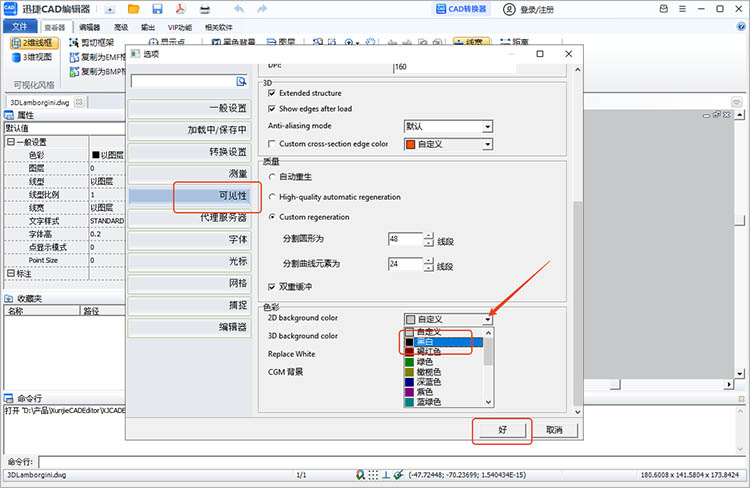Screen dimensions: 750x488
Task: Click the 好 button to confirm
Action: click(502, 429)
